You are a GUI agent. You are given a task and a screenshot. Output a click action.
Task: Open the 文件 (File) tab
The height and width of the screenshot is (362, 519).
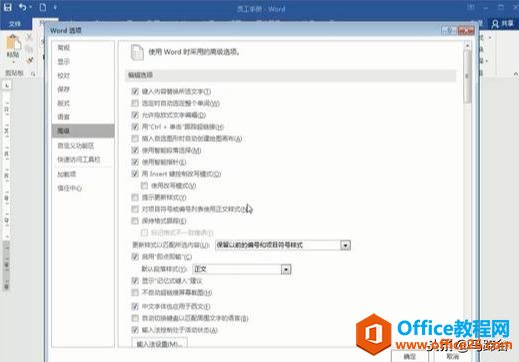click(x=15, y=24)
